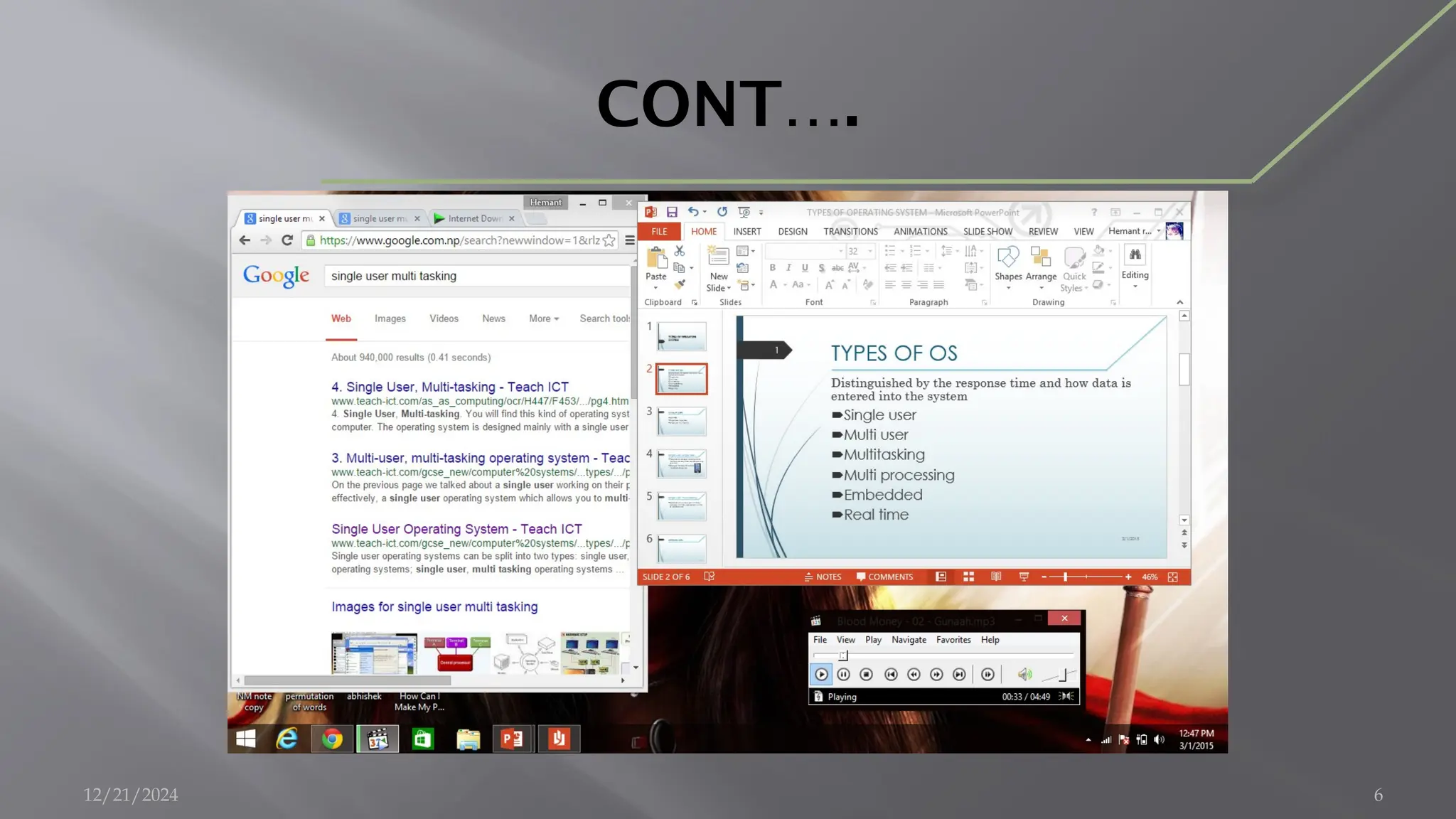This screenshot has width=1456, height=819.
Task: Expand the More dropdown in Google search
Action: coord(544,318)
